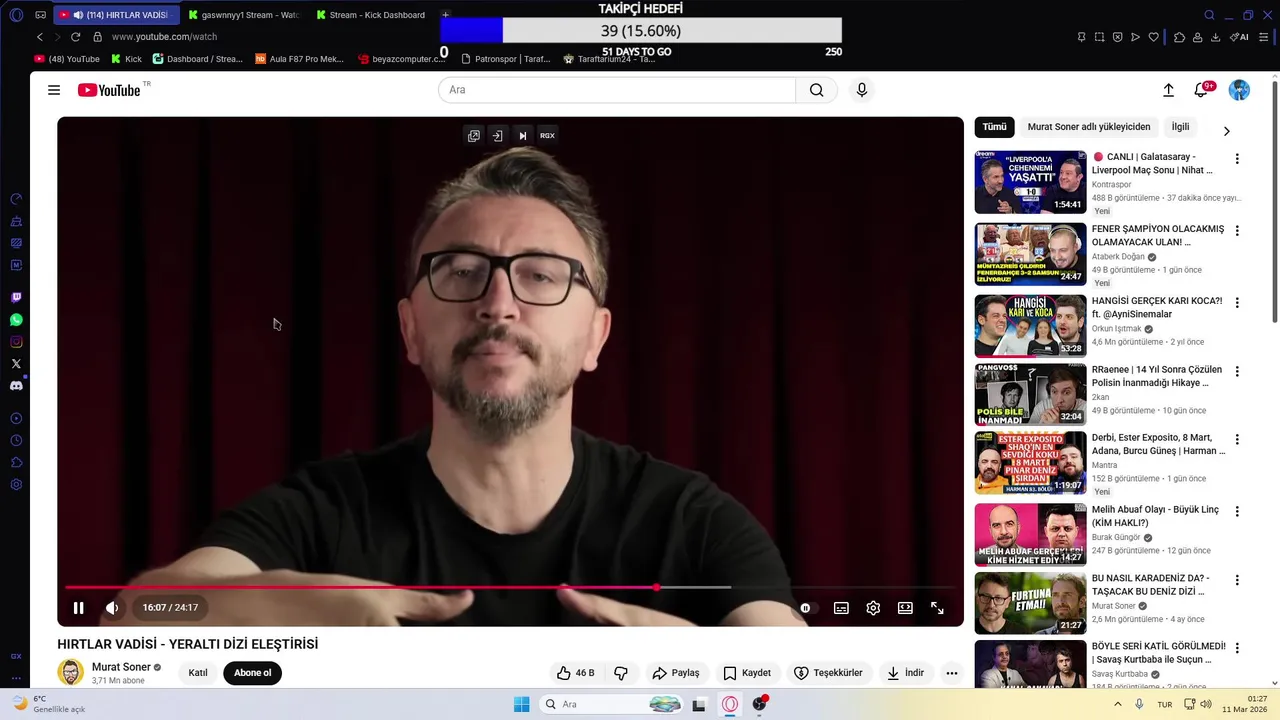Switch to Stream - Kick Dashboard tab

[x=370, y=15]
